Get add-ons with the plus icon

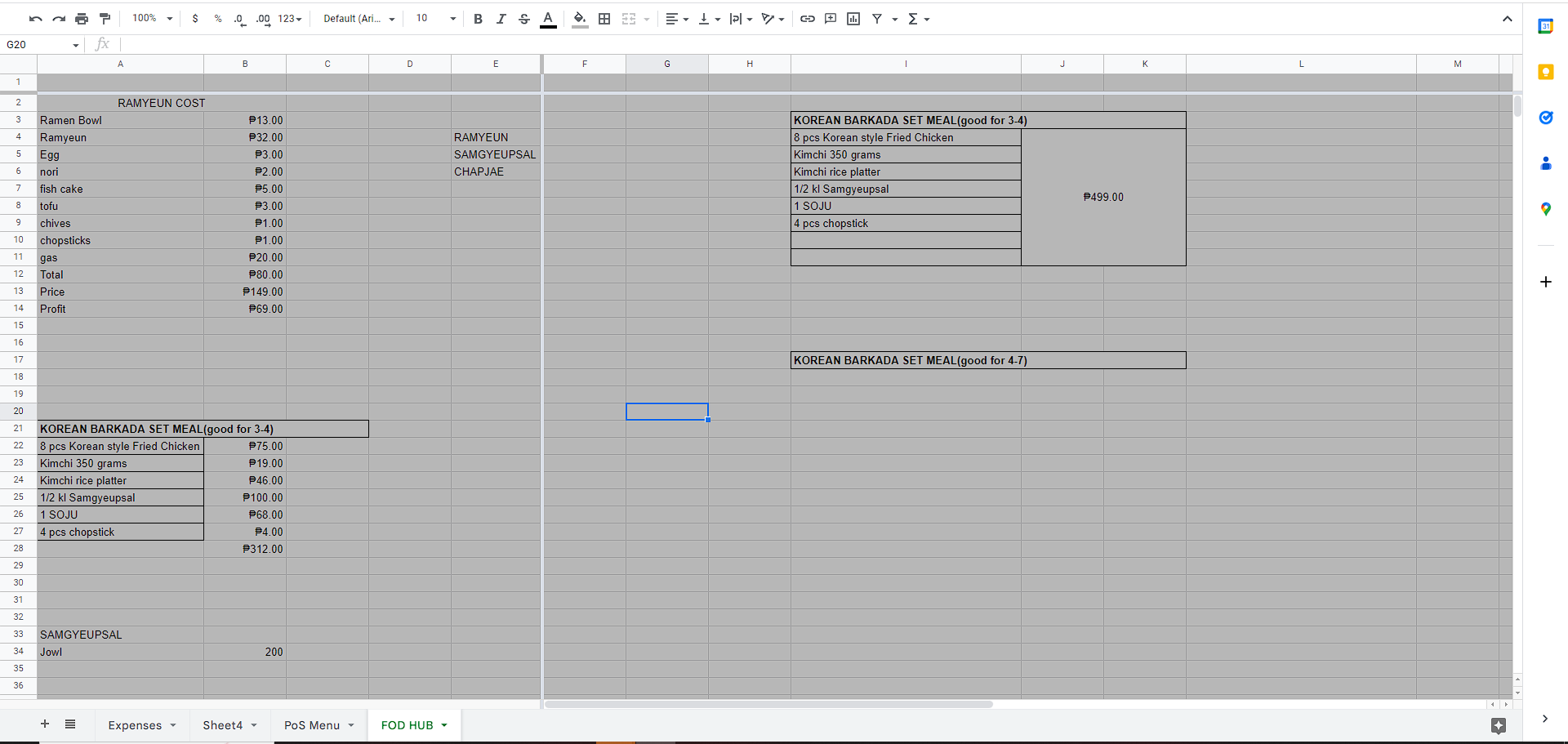pos(1545,282)
